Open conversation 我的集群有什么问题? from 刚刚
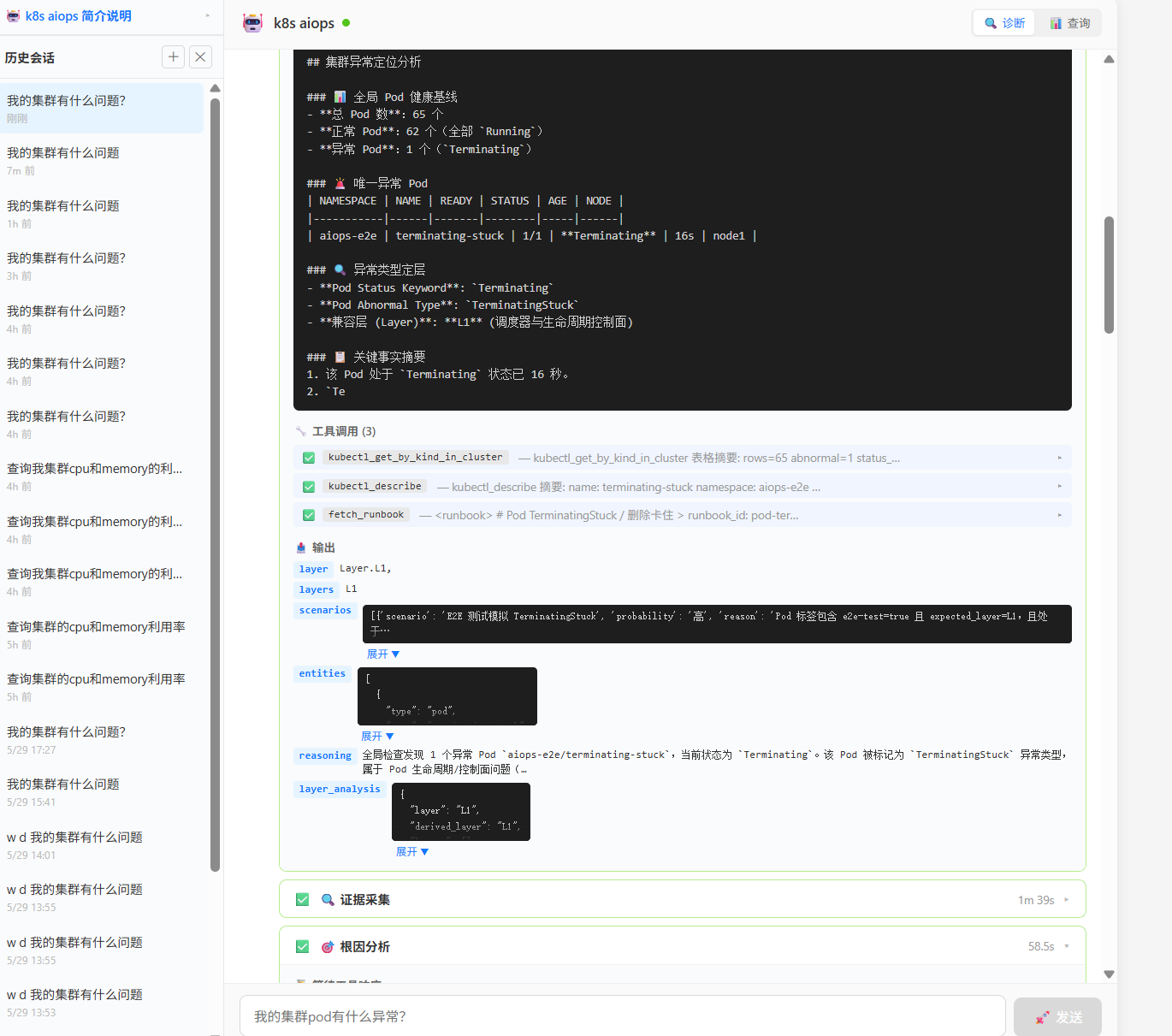 102,109
